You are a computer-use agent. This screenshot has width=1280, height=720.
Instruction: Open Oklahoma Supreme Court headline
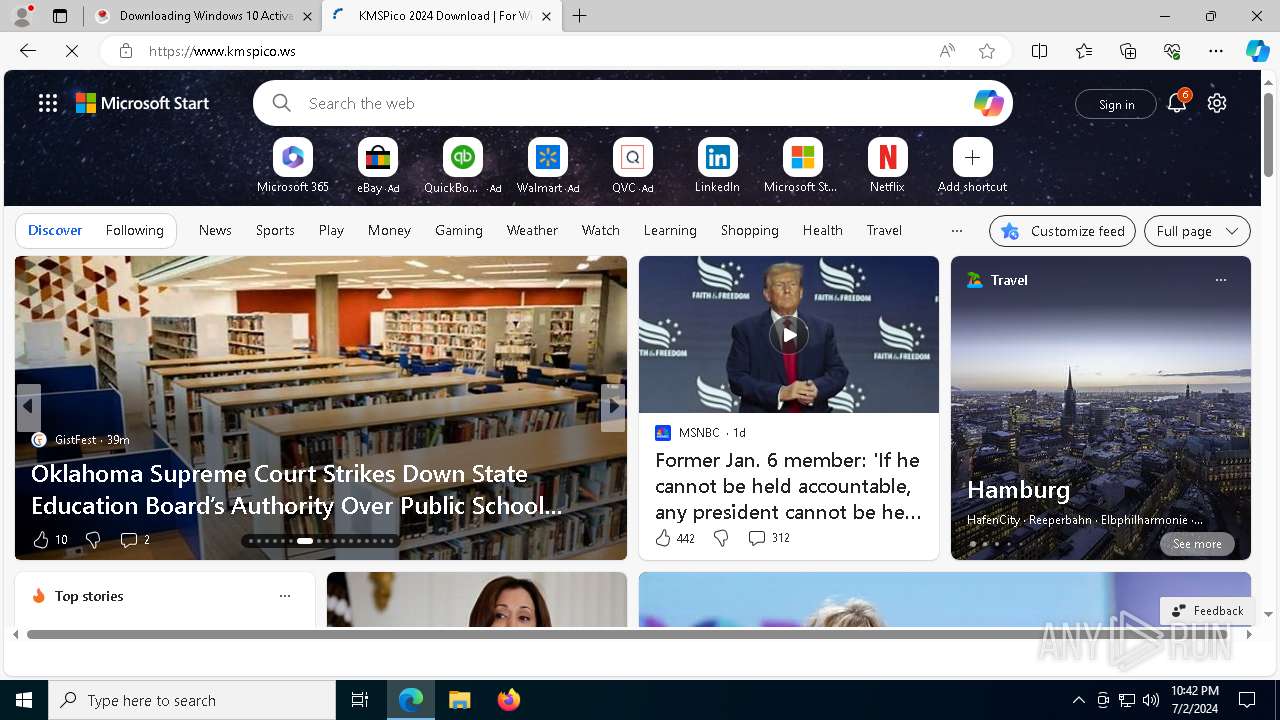(x=297, y=489)
